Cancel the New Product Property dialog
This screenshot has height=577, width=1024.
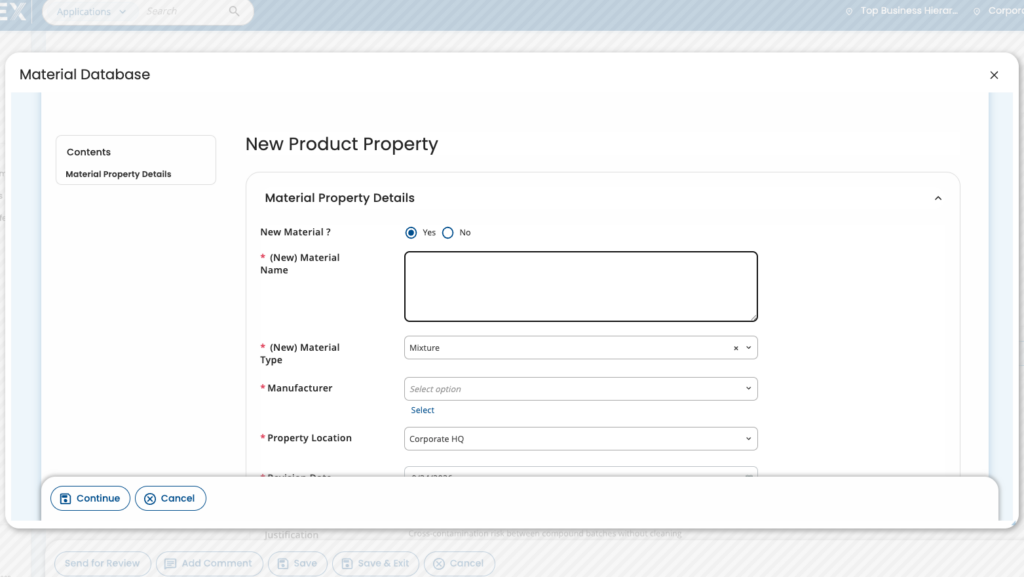click(170, 499)
